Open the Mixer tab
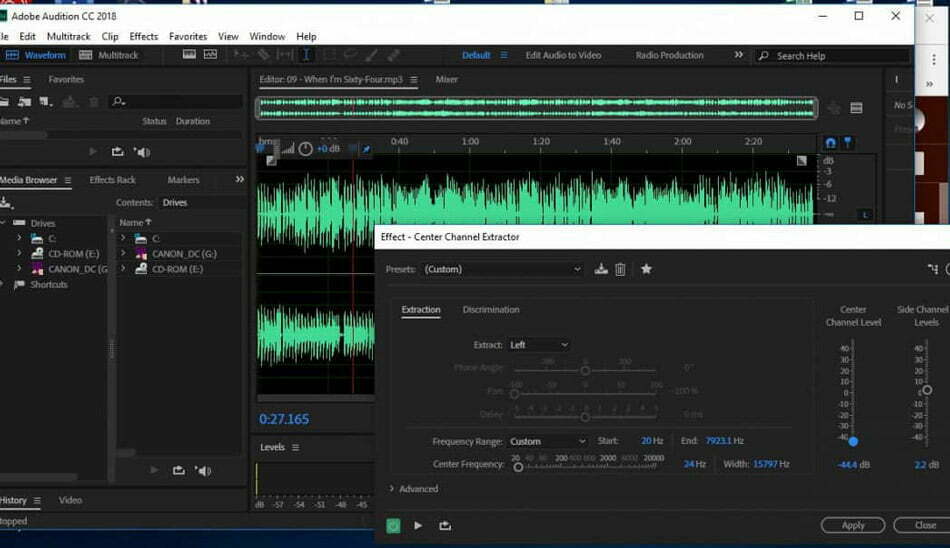This screenshot has height=548, width=950. tap(447, 79)
